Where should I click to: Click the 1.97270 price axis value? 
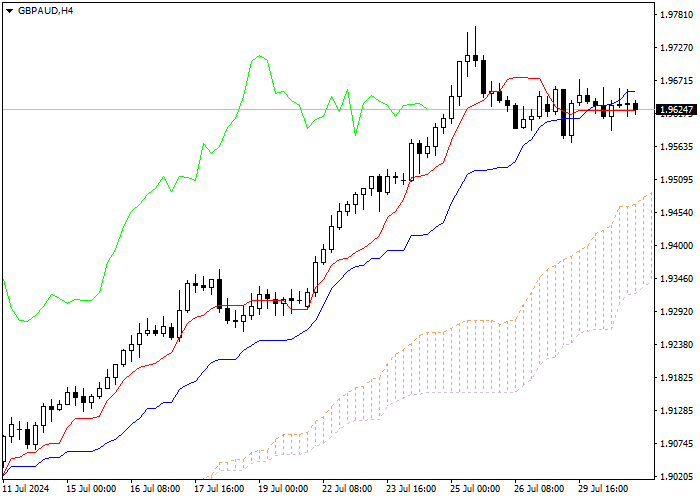click(676, 48)
